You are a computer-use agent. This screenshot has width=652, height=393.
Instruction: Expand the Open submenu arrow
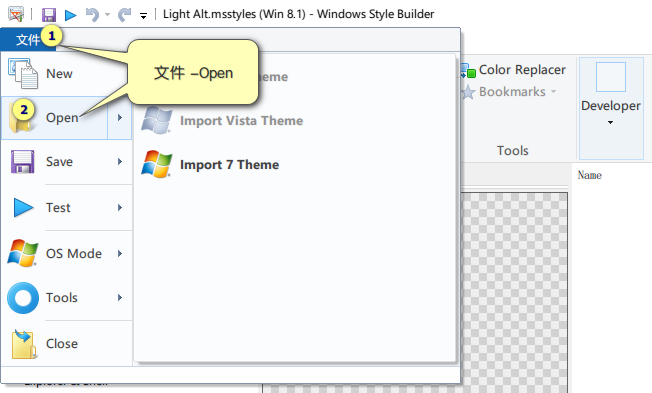[120, 118]
